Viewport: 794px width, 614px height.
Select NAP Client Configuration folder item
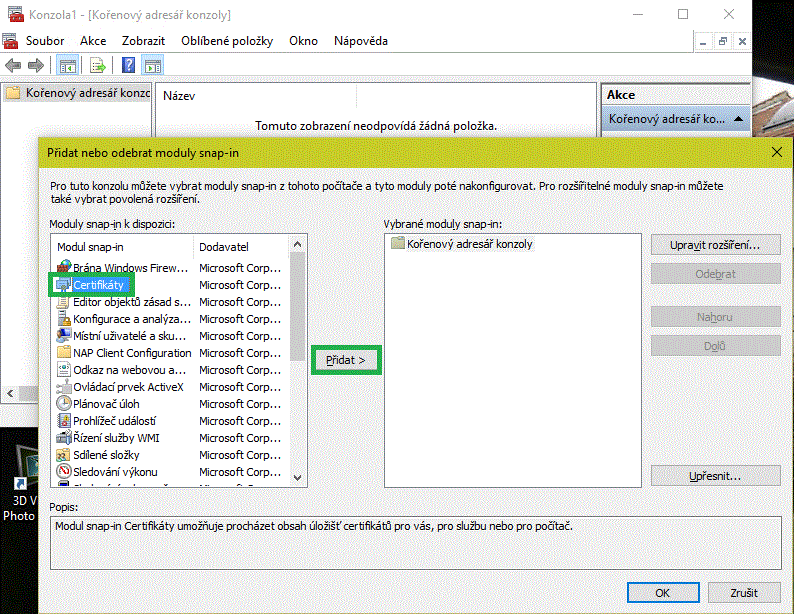pos(131,353)
